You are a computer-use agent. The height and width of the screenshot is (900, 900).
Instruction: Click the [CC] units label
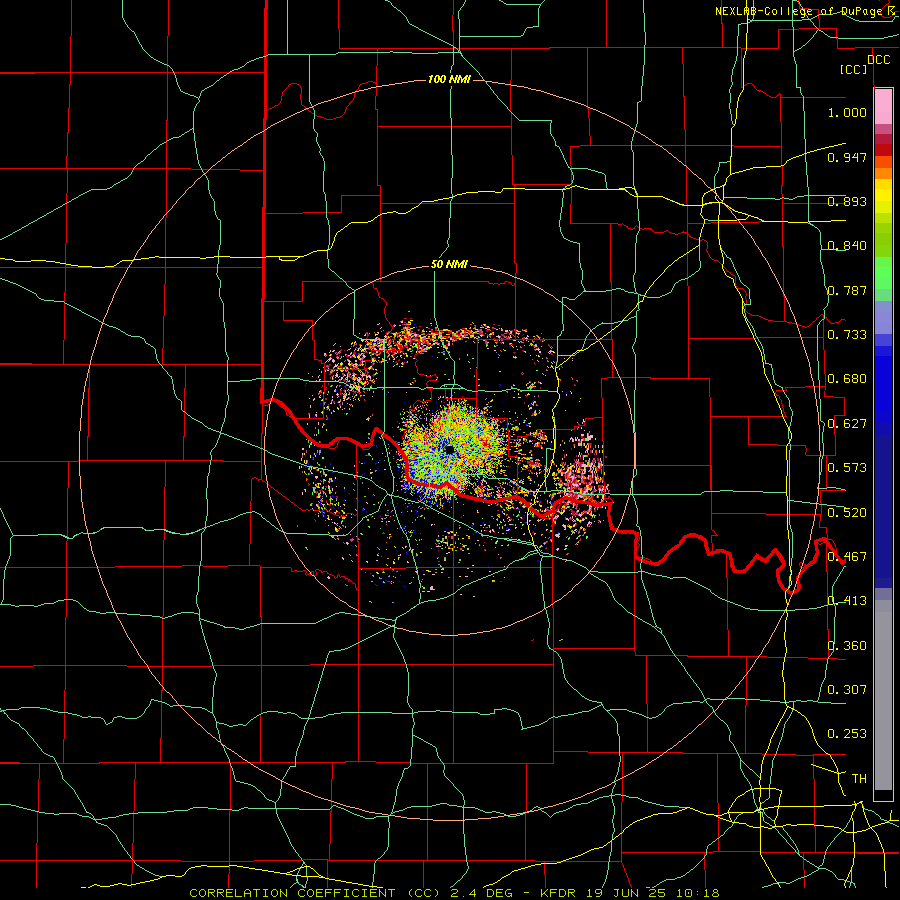tap(853, 69)
